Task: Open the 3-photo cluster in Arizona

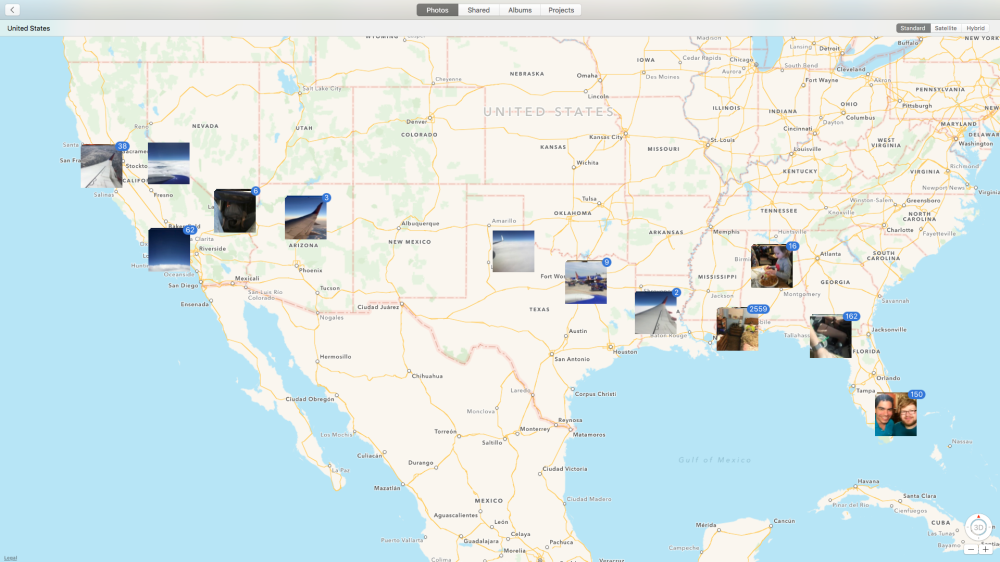Action: click(x=305, y=218)
